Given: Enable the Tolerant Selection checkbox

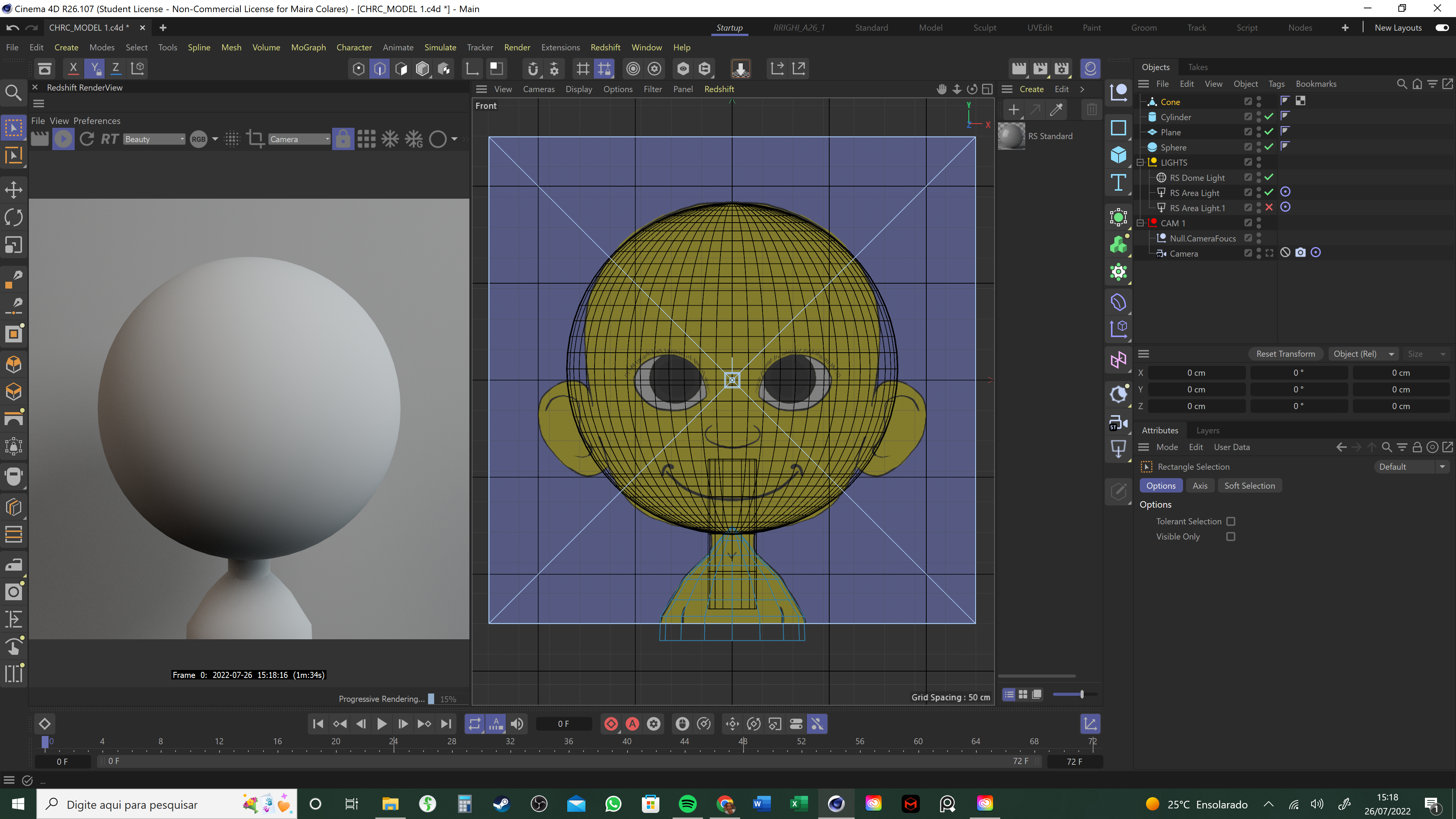Looking at the screenshot, I should [1230, 521].
